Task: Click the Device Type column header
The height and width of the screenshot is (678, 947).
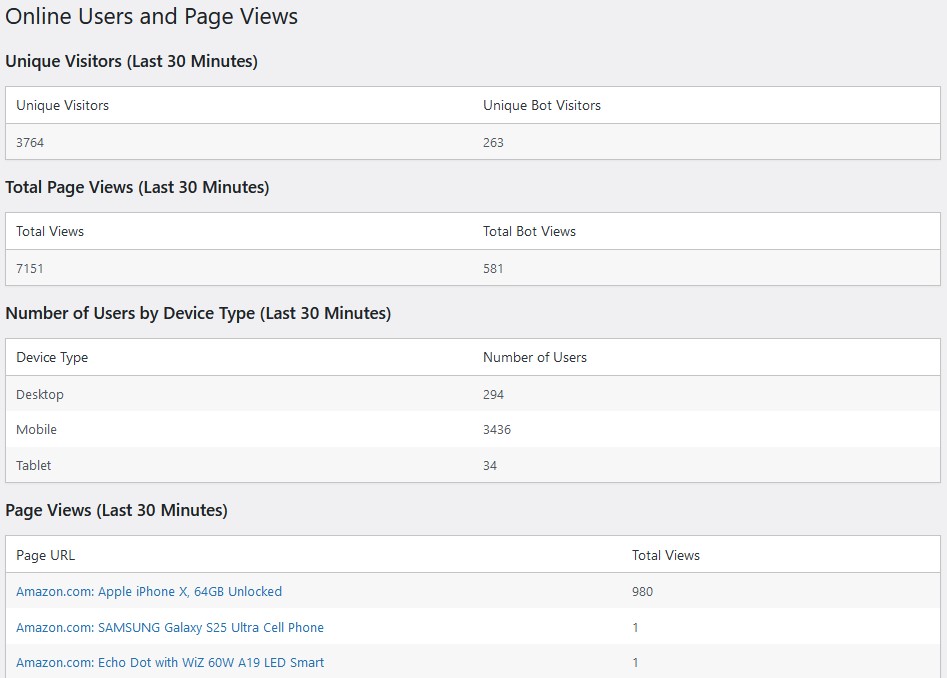Action: tap(52, 357)
